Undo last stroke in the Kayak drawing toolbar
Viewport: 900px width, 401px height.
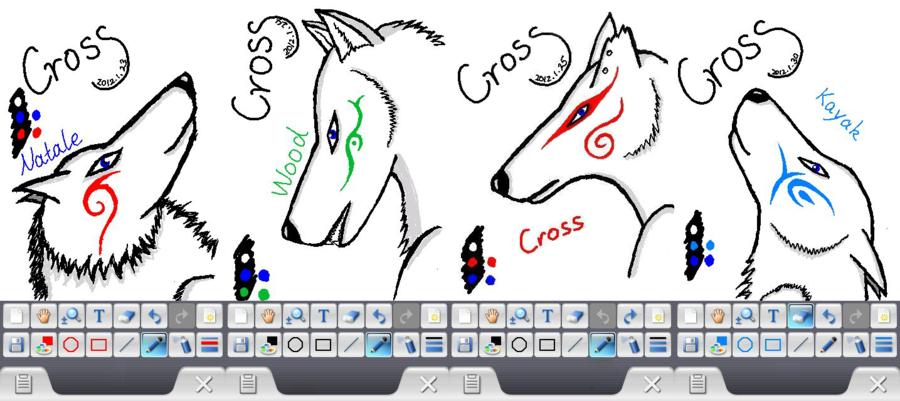(828, 316)
